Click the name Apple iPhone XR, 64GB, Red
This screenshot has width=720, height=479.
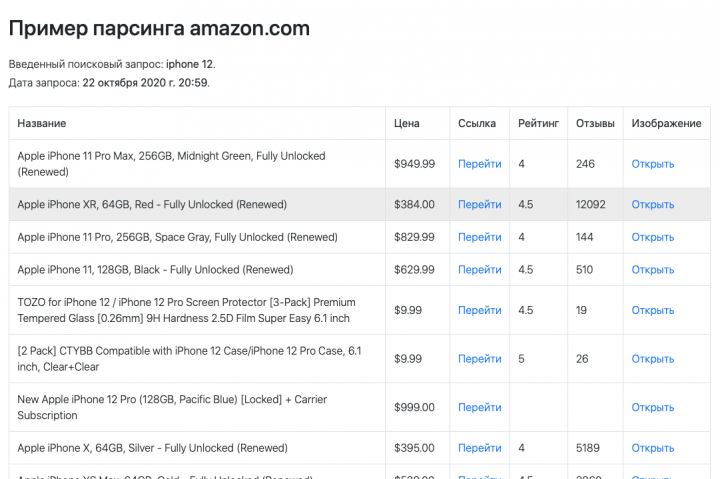click(x=152, y=204)
